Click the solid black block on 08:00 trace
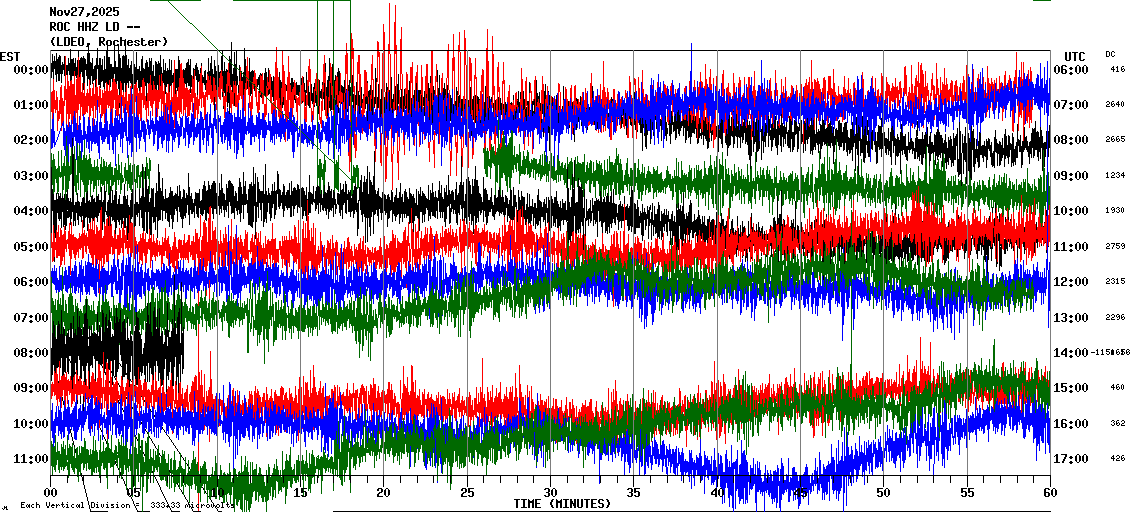Screen dimensions: 1130x519 pyautogui.click(x=117, y=351)
